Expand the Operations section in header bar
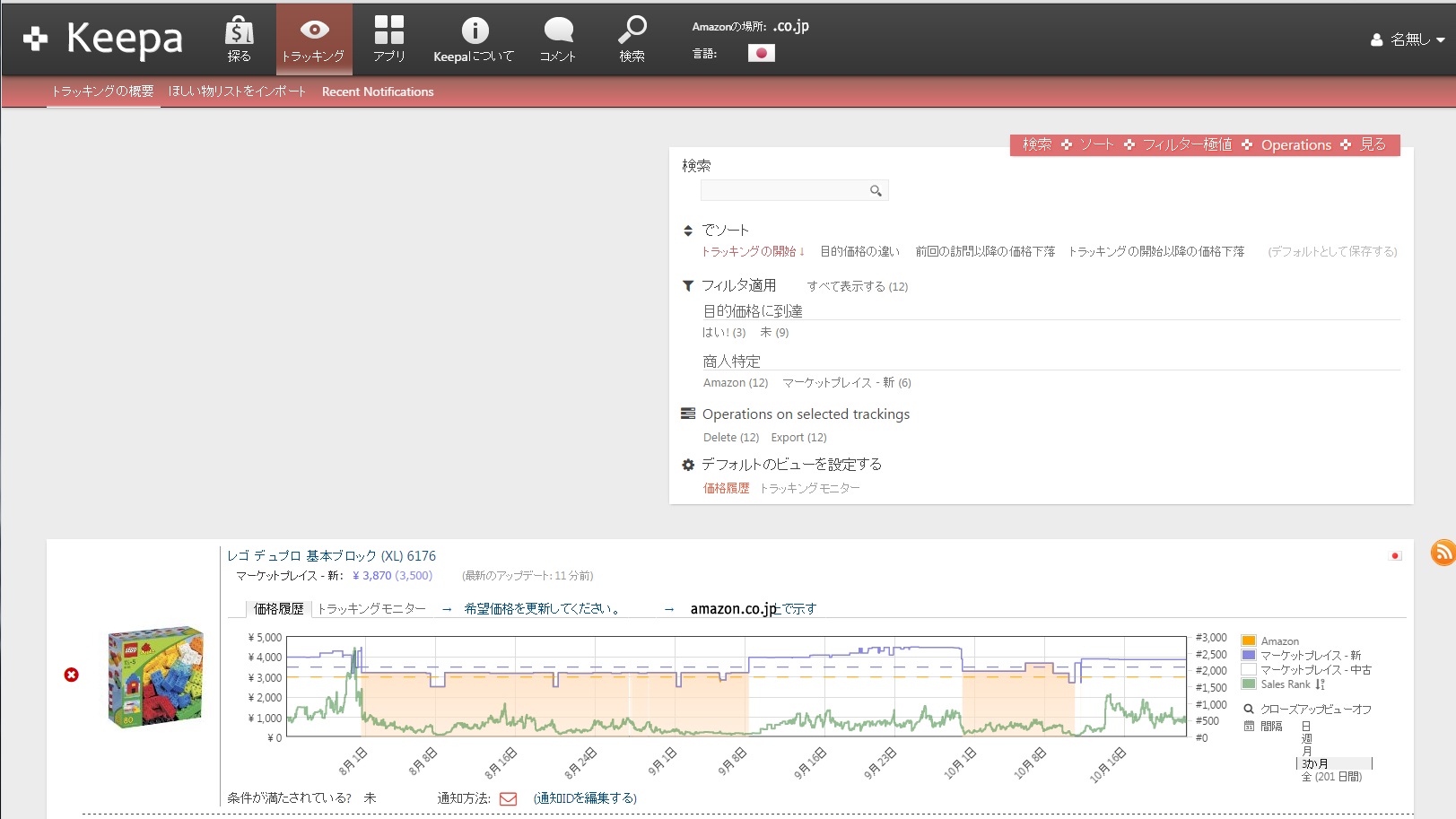1456x819 pixels. 1295,144
